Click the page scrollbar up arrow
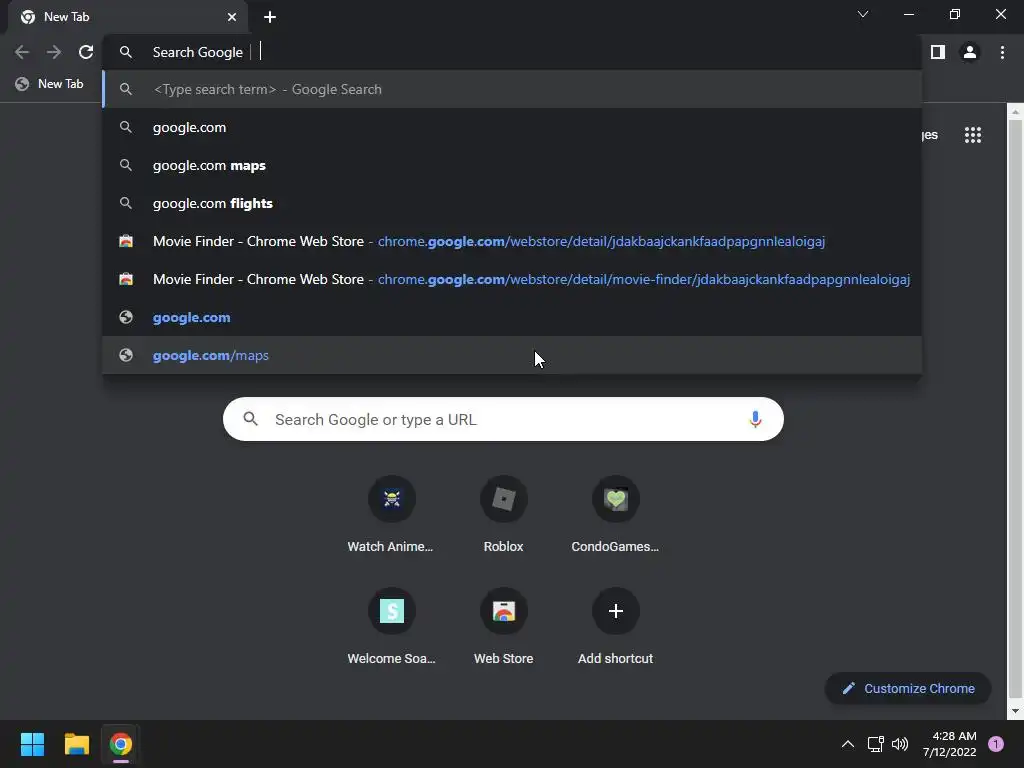 [x=1015, y=112]
